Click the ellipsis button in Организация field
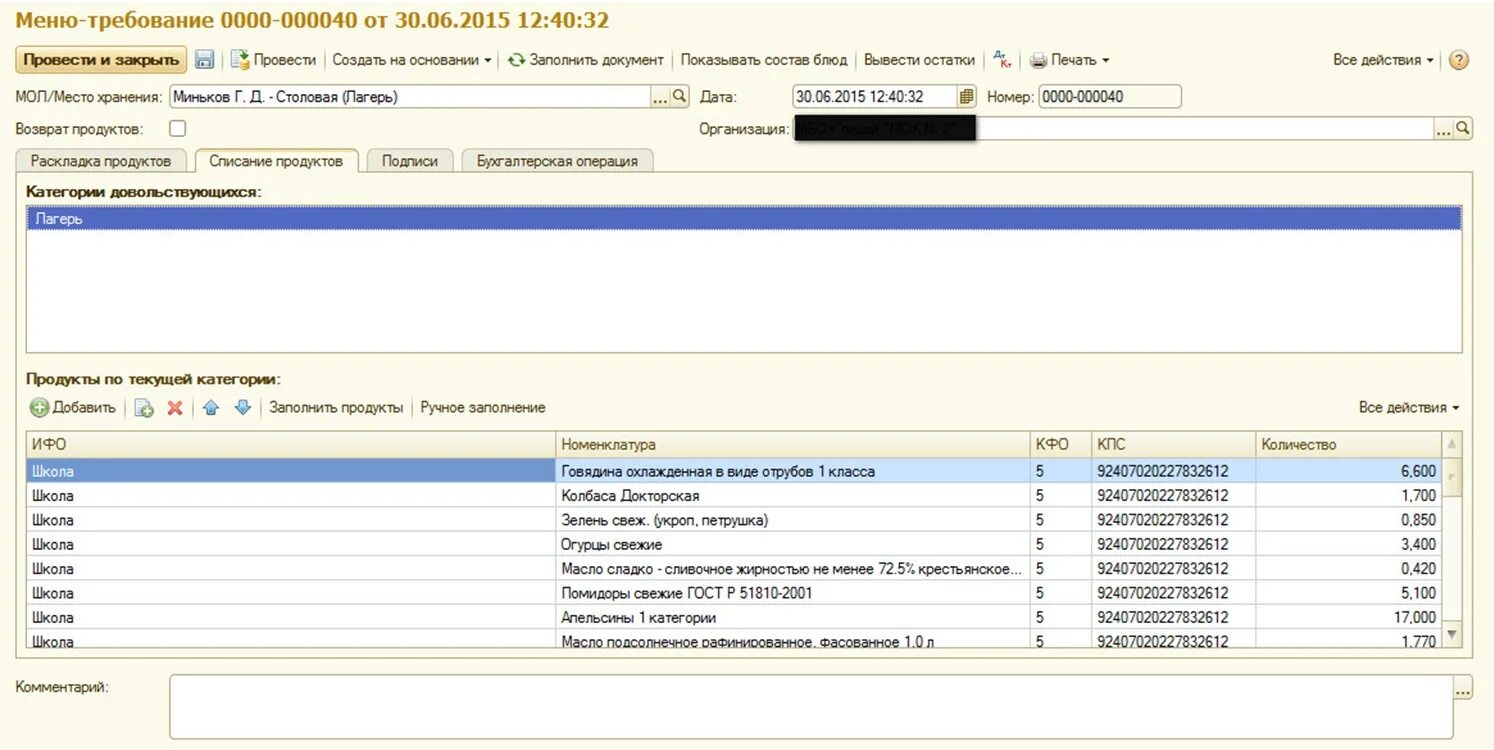This screenshot has width=1494, height=750. [1443, 129]
